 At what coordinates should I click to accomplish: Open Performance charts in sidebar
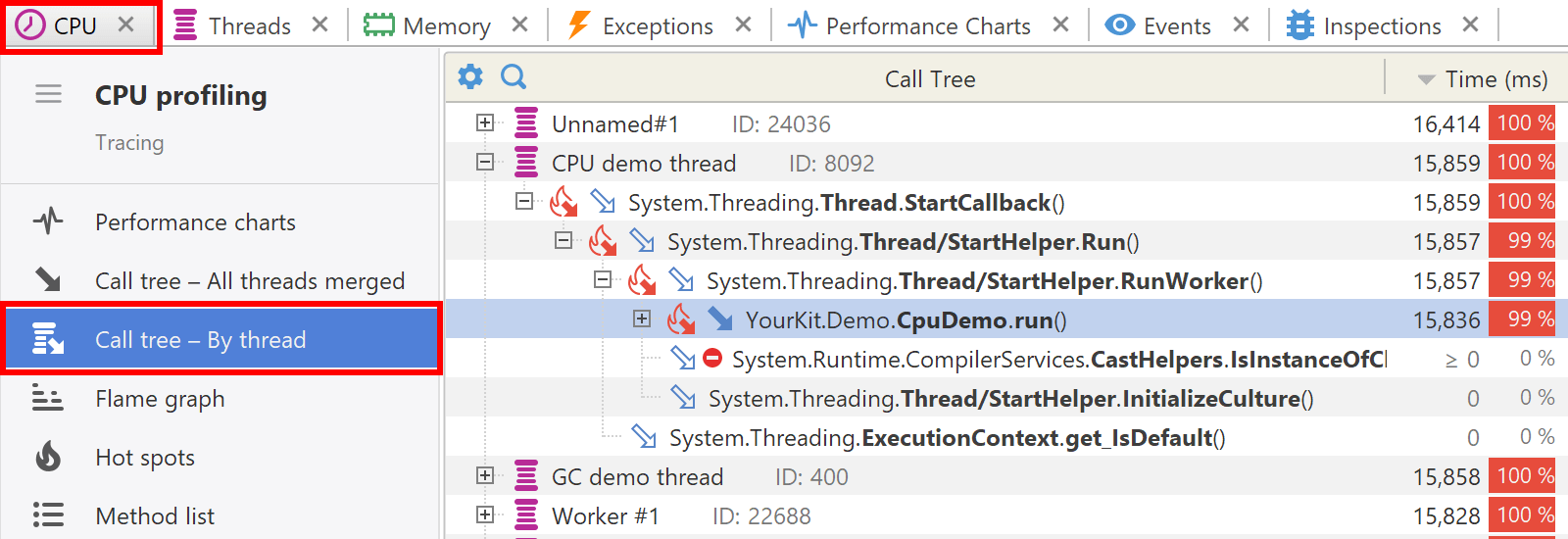pos(221,222)
